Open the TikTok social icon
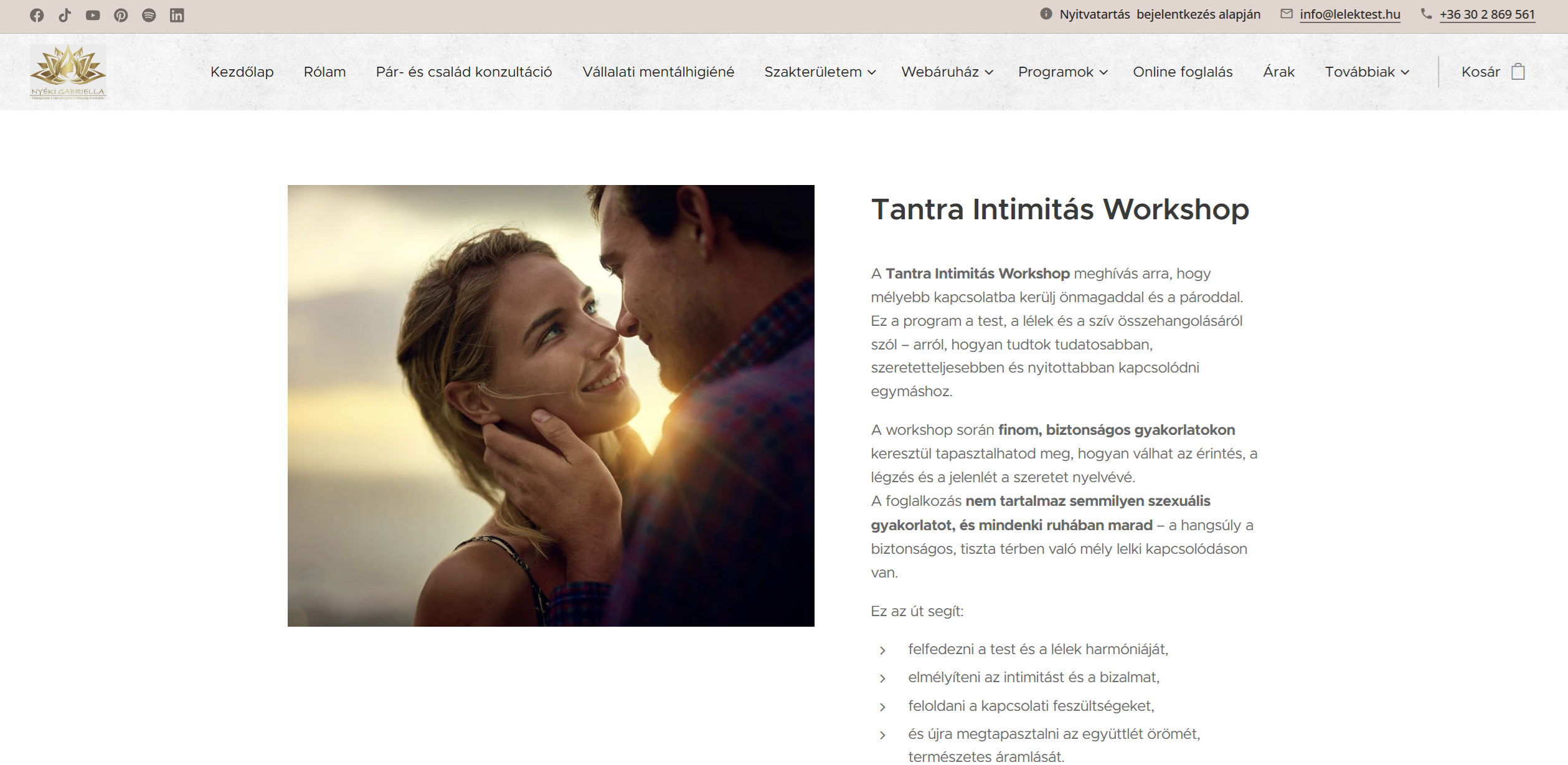The image size is (1568, 765). click(x=65, y=16)
